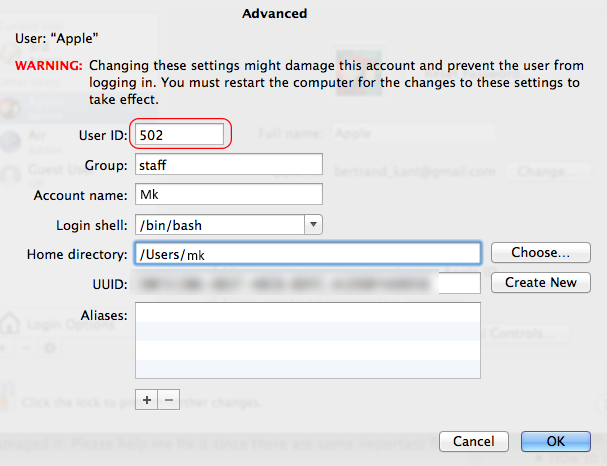Click the remove alias minus button
The image size is (607, 466).
[168, 399]
